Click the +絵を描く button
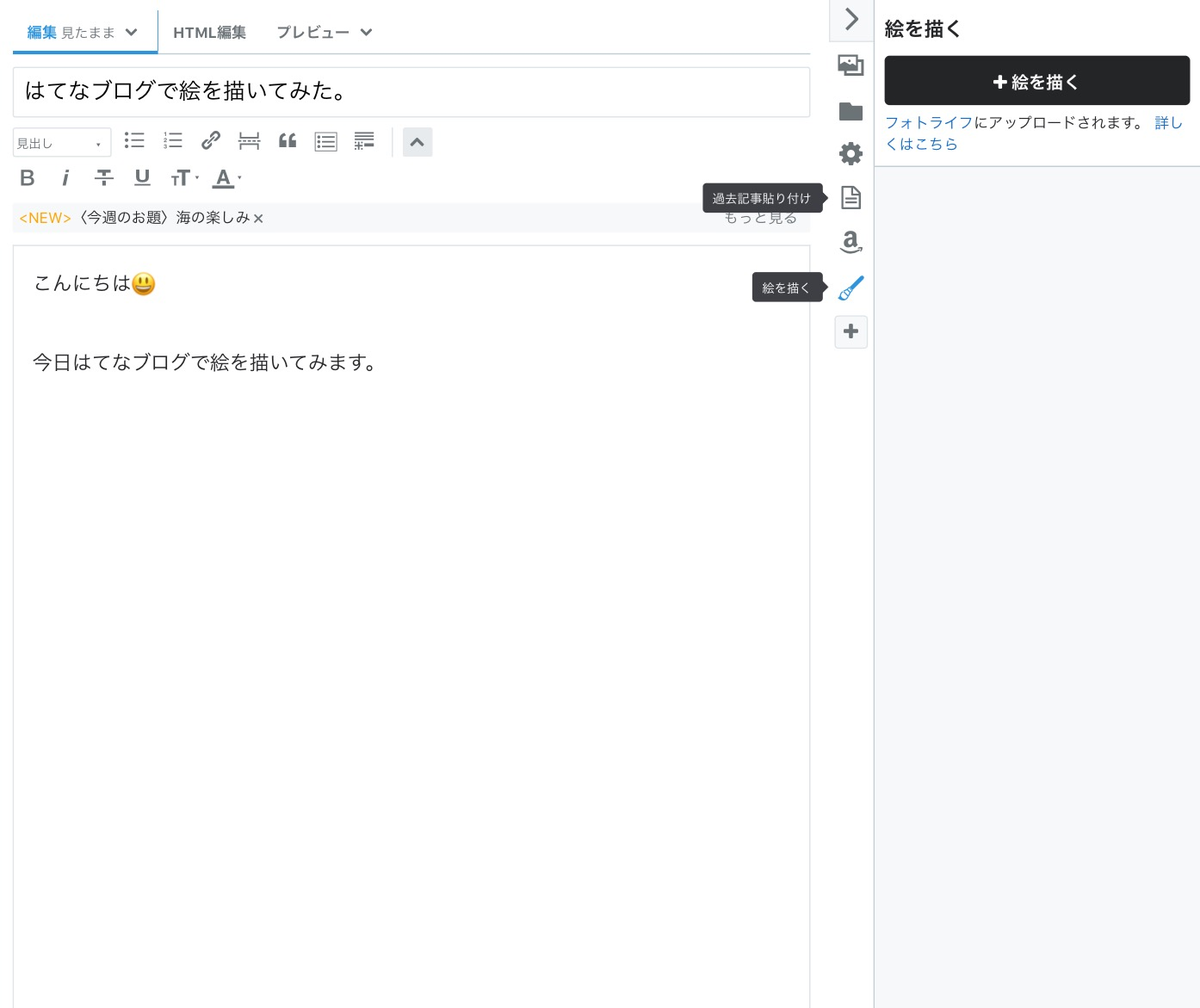This screenshot has height=1008, width=1200. 1037,81
